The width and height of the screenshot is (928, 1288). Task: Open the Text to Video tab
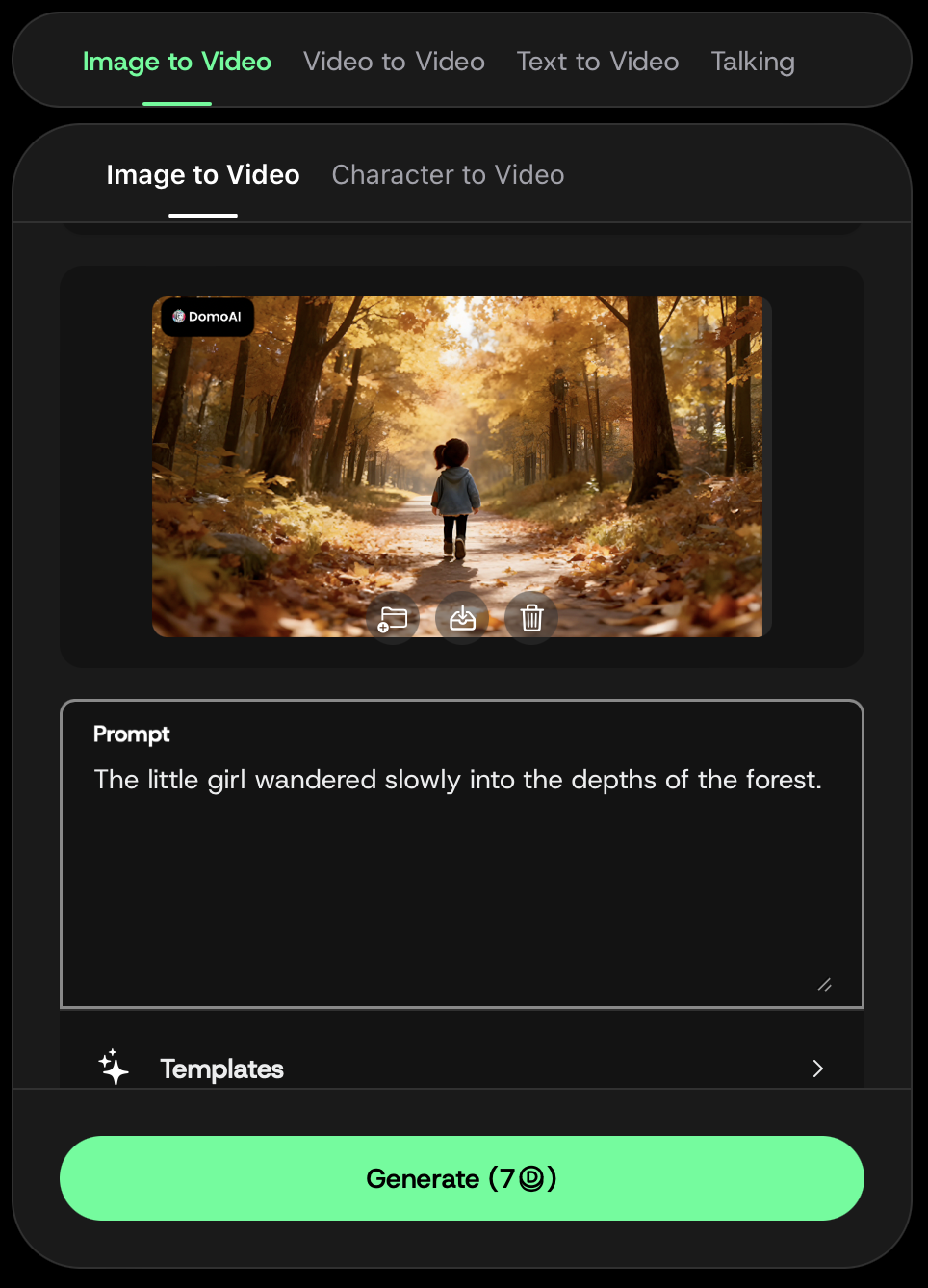[x=598, y=62]
